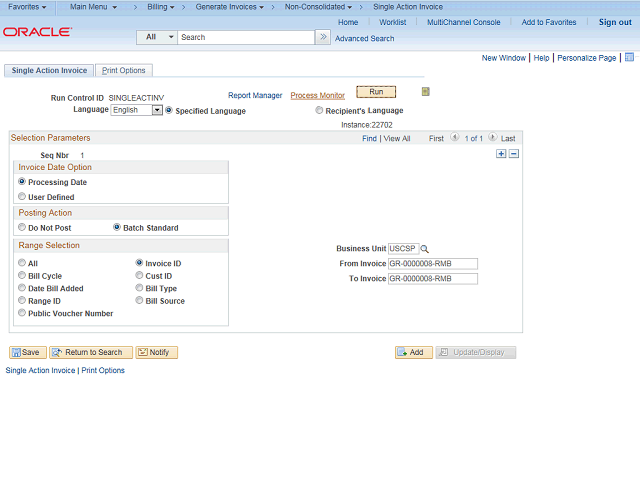Viewport: 640px width, 480px height.
Task: Open the Help link
Action: pyautogui.click(x=541, y=58)
